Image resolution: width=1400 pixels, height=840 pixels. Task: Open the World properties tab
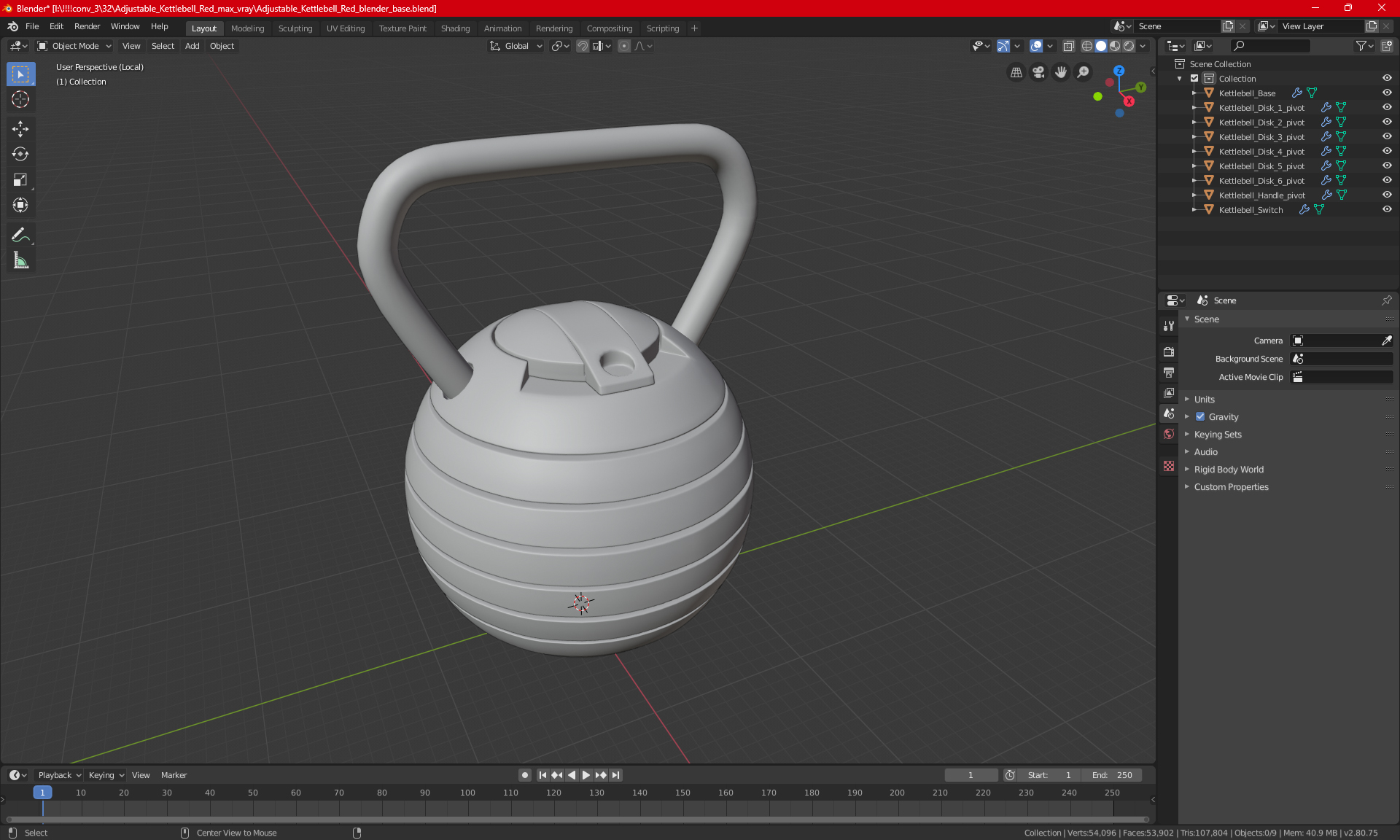(1169, 434)
